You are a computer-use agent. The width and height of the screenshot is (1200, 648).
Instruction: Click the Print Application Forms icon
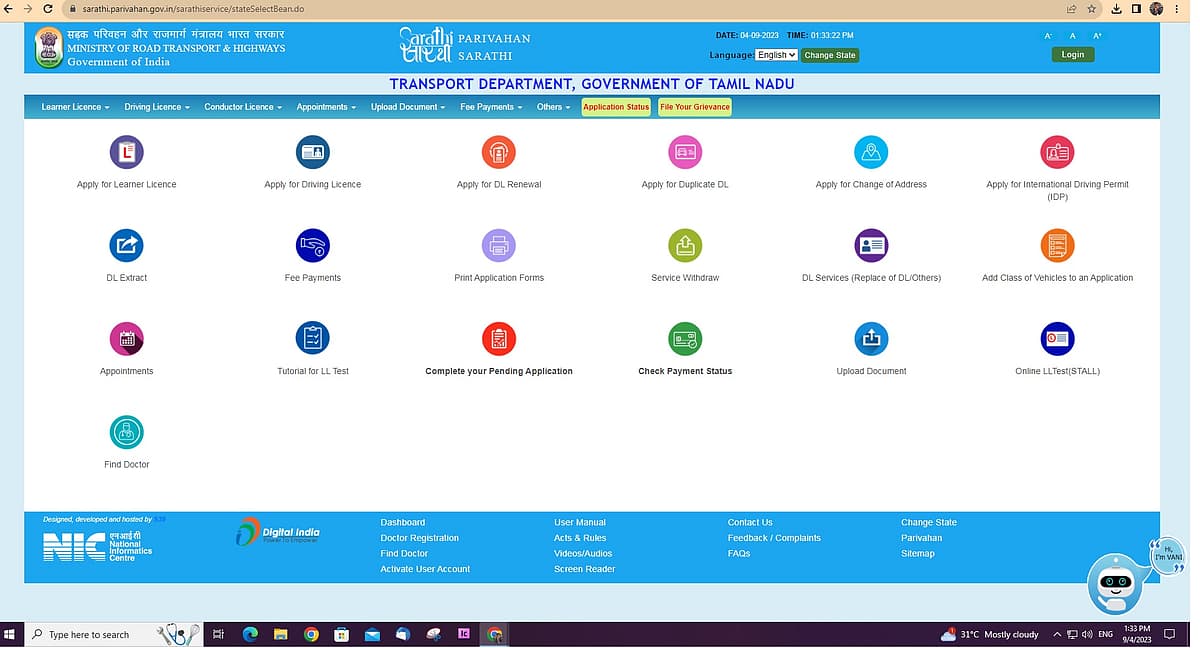tap(498, 246)
